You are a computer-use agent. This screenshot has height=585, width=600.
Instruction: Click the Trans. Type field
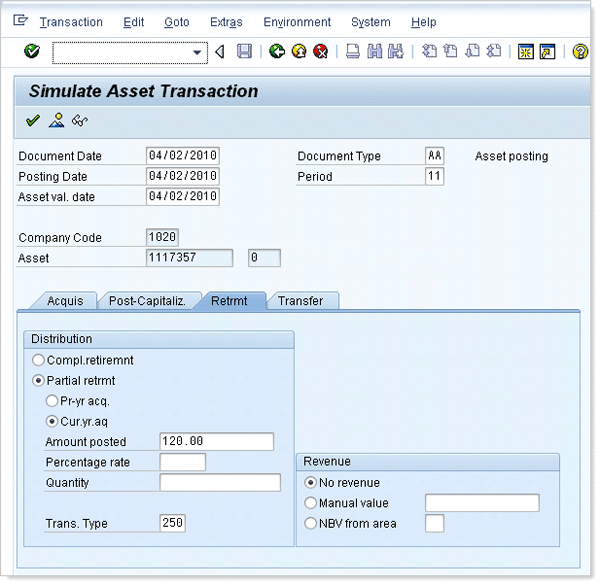172,523
